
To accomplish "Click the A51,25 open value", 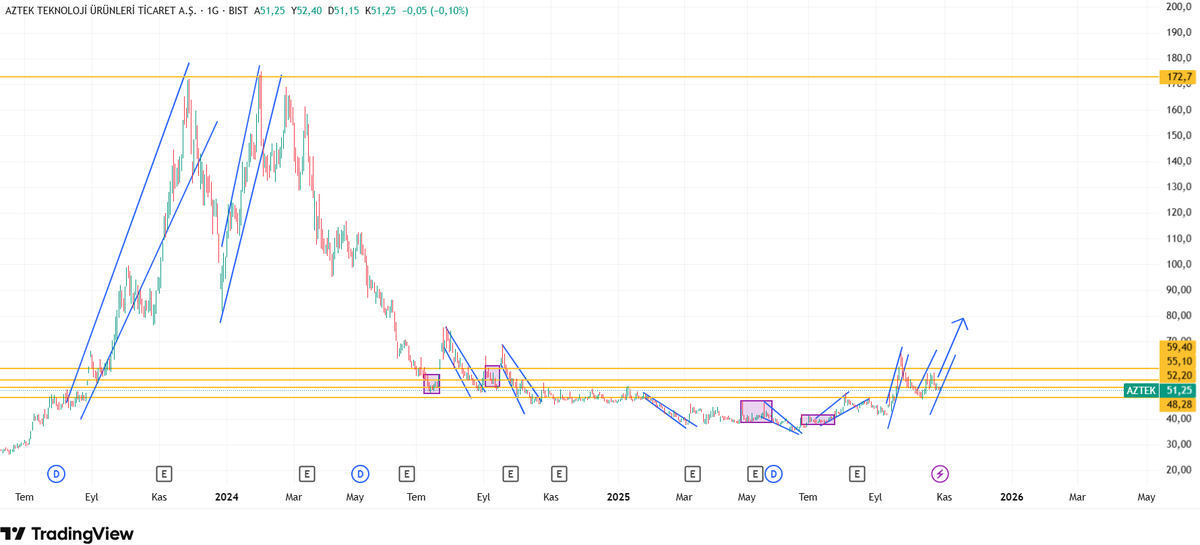I will click(269, 10).
